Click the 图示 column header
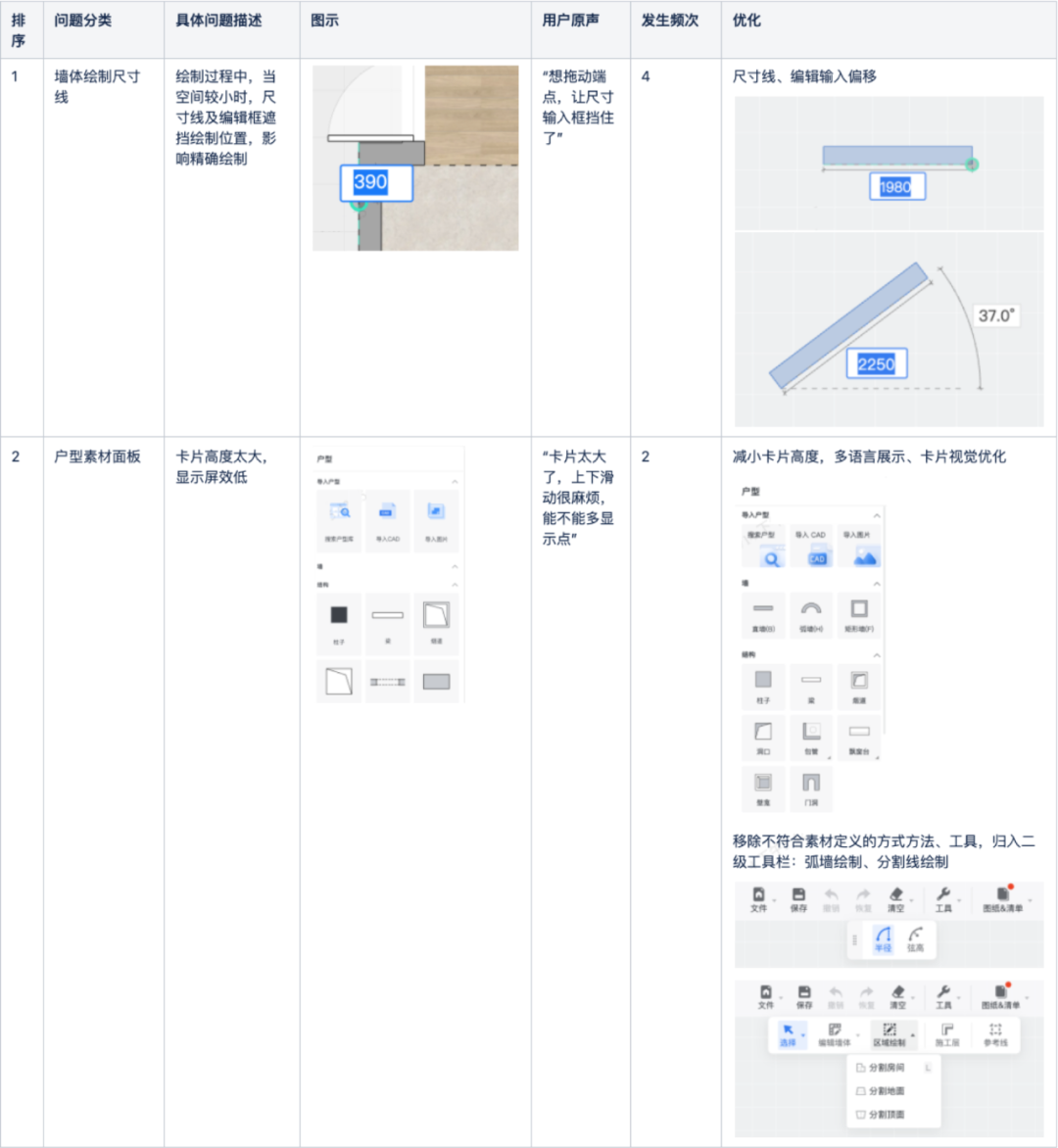The image size is (1058, 1148). (x=324, y=21)
